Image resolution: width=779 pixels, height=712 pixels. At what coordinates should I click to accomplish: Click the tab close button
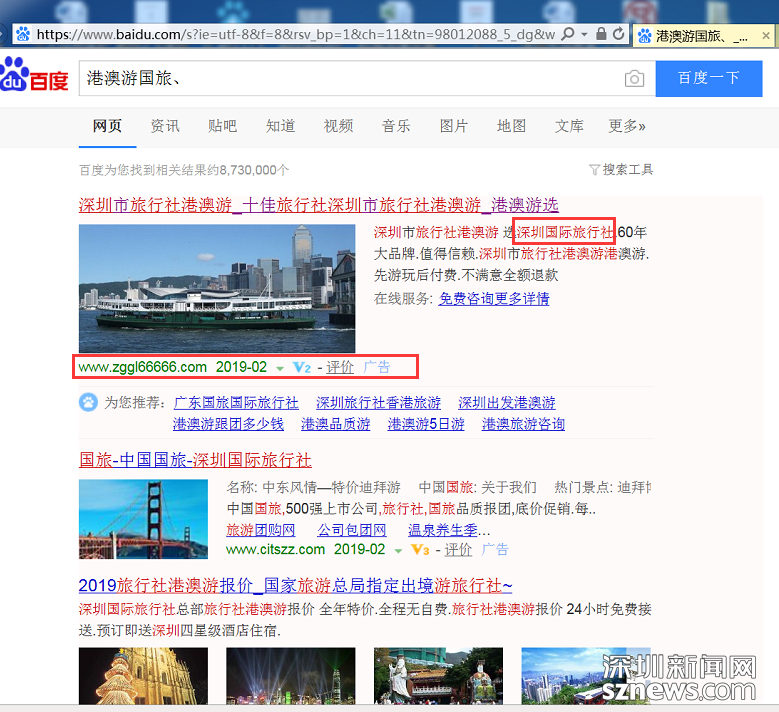click(x=767, y=35)
